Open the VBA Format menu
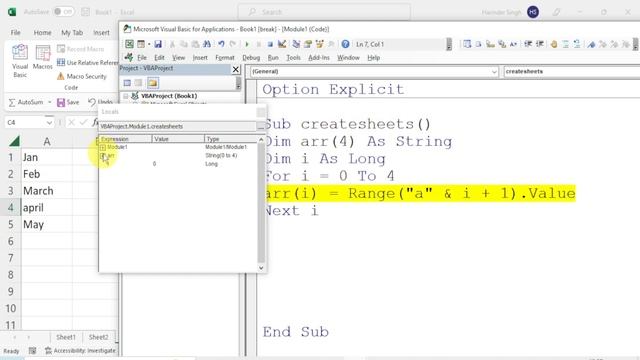 click(x=225, y=58)
